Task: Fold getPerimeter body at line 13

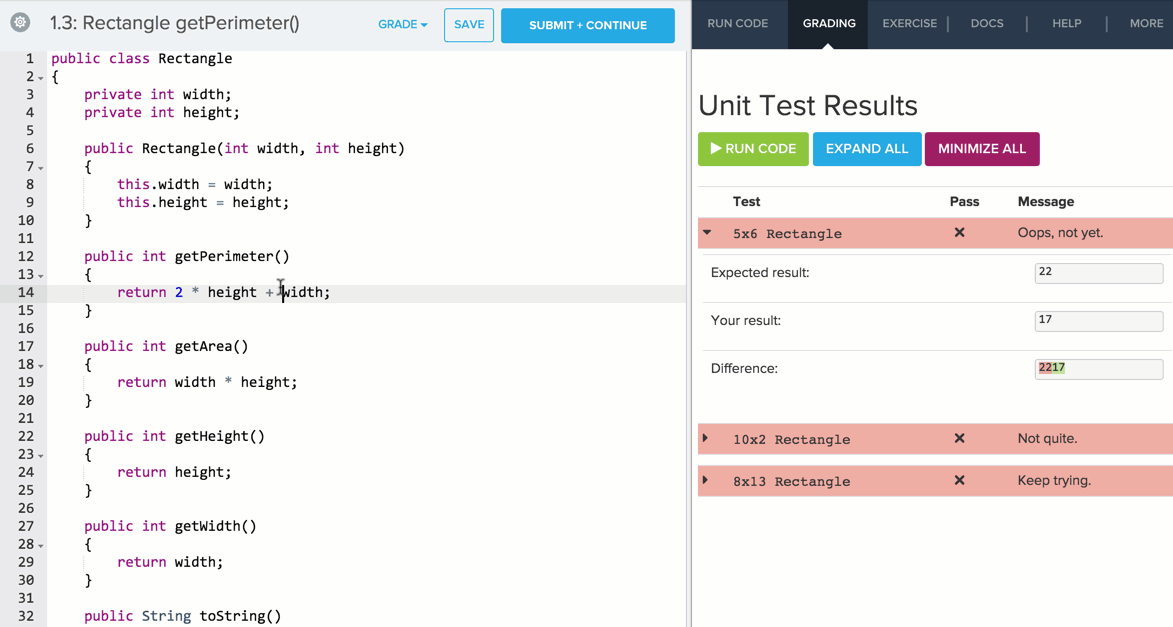Action: coord(41,276)
